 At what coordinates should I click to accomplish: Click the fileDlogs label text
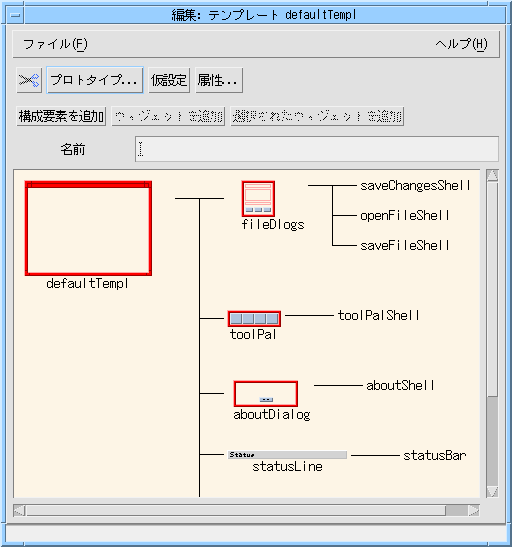(273, 224)
